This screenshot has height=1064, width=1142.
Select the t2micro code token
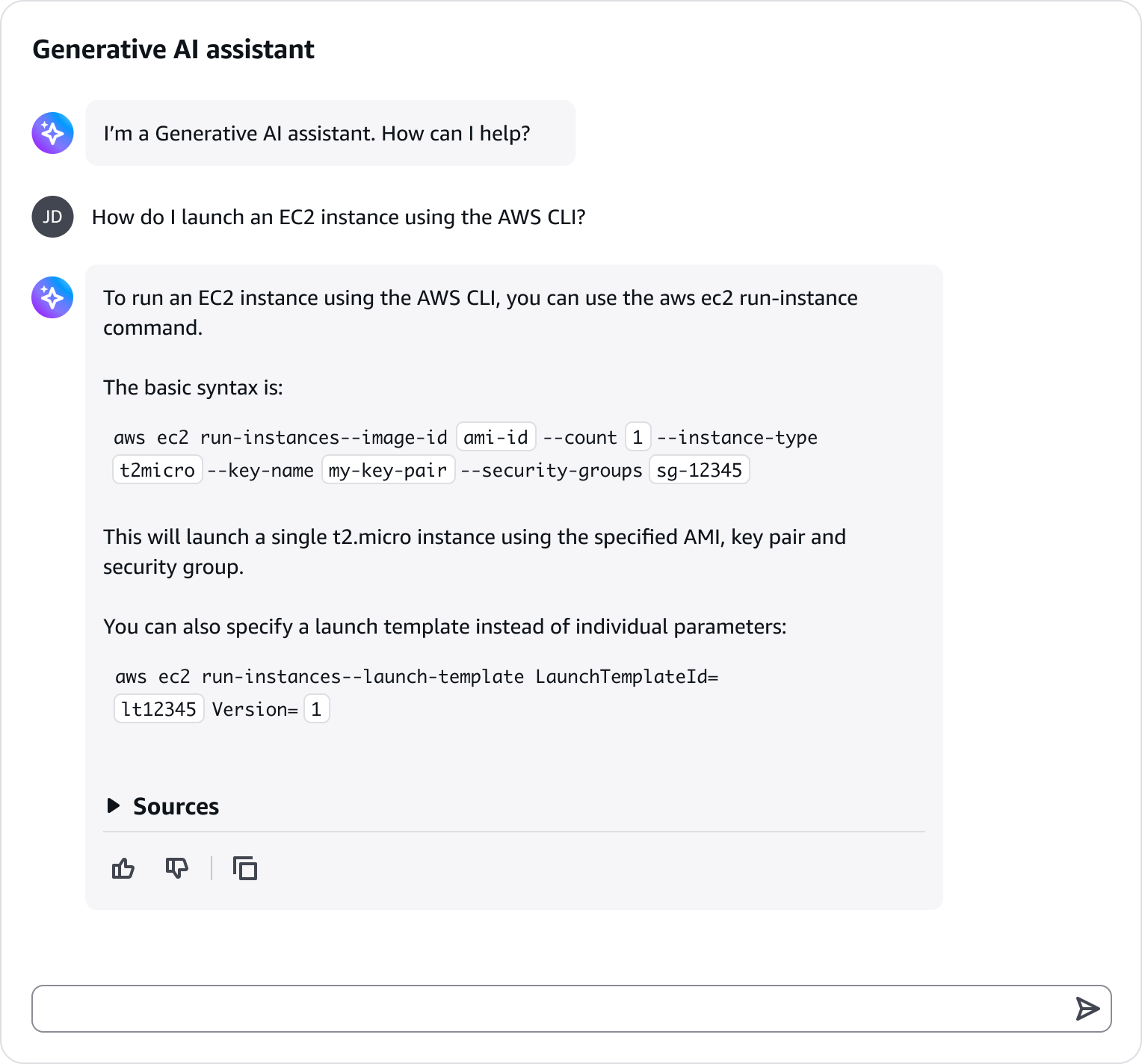[157, 470]
